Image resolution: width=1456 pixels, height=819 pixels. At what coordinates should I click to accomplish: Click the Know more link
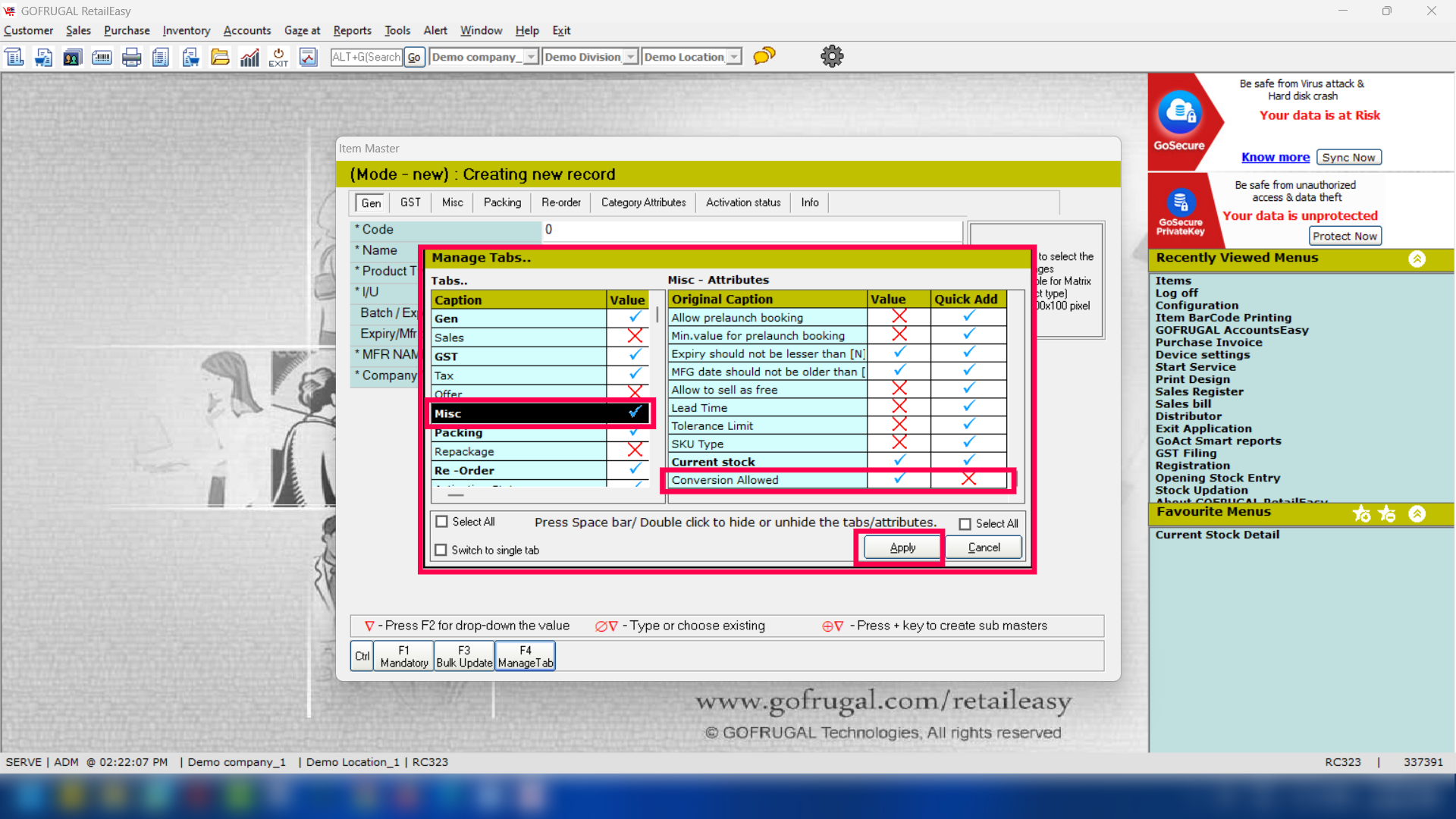coord(1275,157)
